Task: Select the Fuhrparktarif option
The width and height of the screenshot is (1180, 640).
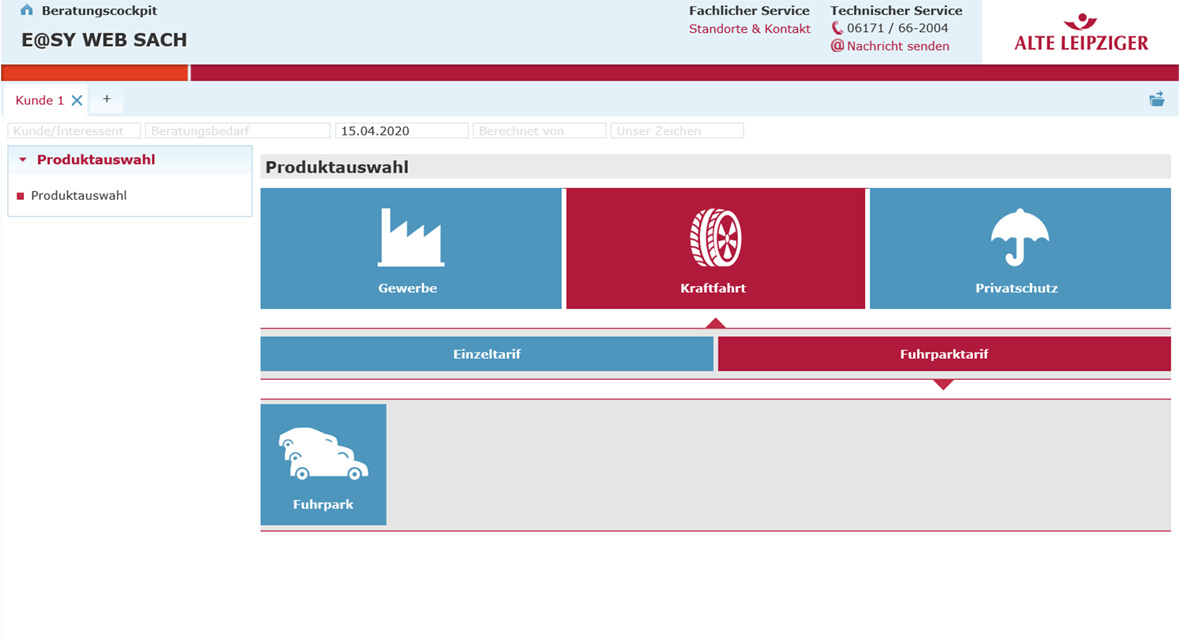Action: pos(944,354)
